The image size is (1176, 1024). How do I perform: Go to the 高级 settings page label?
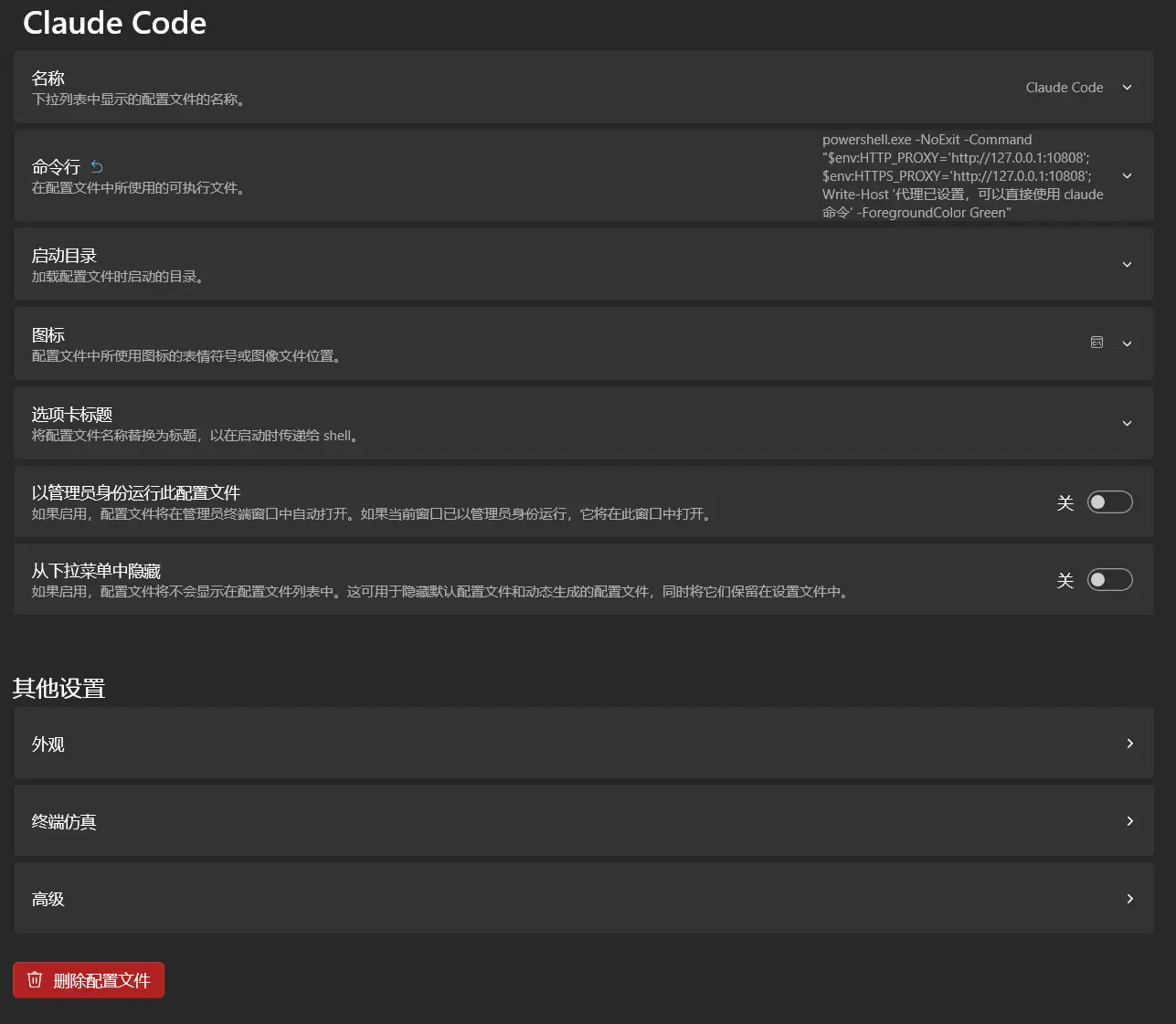click(x=48, y=900)
